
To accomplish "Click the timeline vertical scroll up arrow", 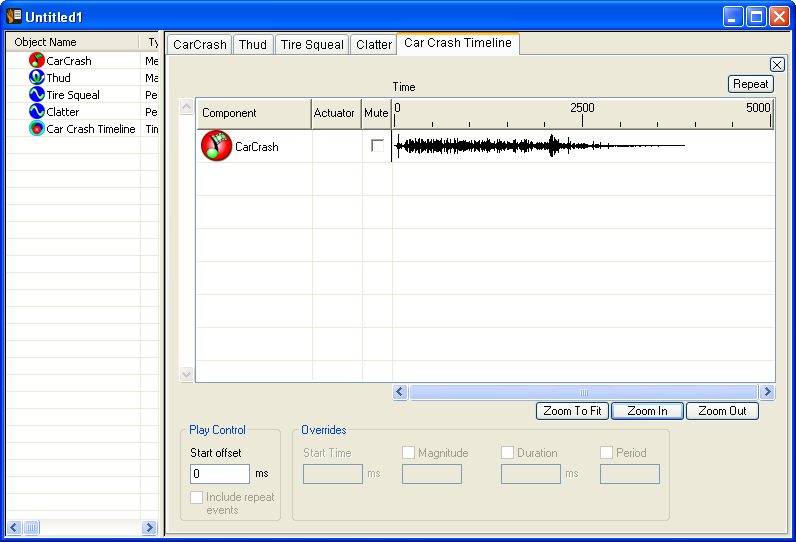I will (x=186, y=107).
